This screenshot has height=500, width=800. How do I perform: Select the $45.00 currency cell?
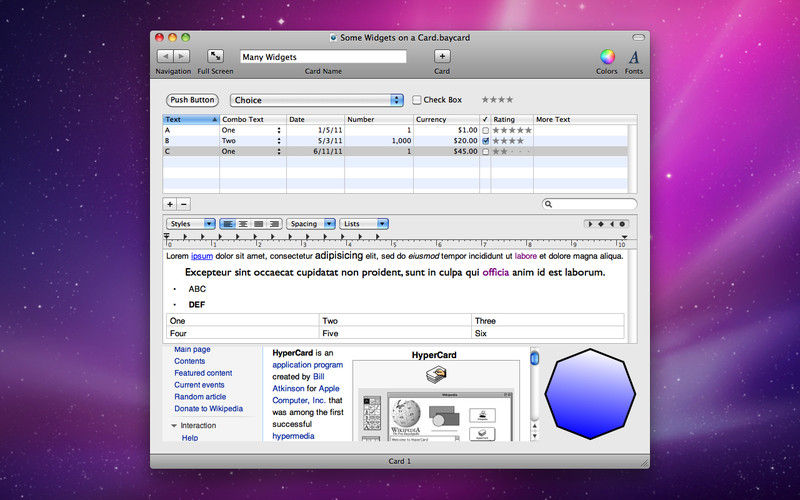446,152
